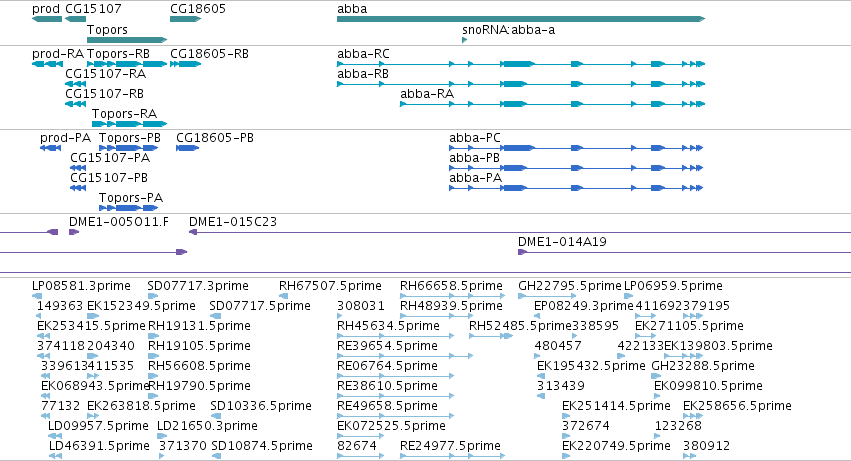The width and height of the screenshot is (851, 461).
Task: Click the Topors-RA transcript glyph
Action: [130, 124]
